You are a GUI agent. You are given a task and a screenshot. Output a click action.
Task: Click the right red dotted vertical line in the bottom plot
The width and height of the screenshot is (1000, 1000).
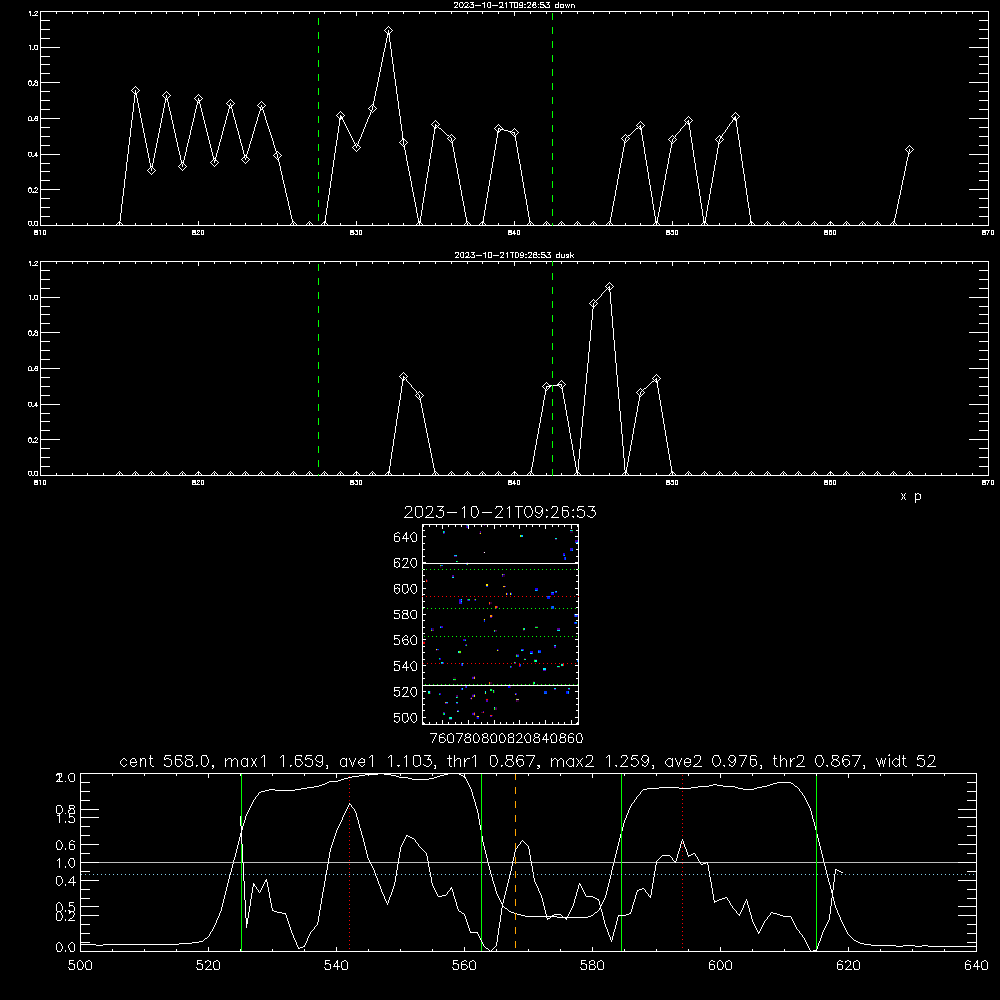tap(682, 862)
